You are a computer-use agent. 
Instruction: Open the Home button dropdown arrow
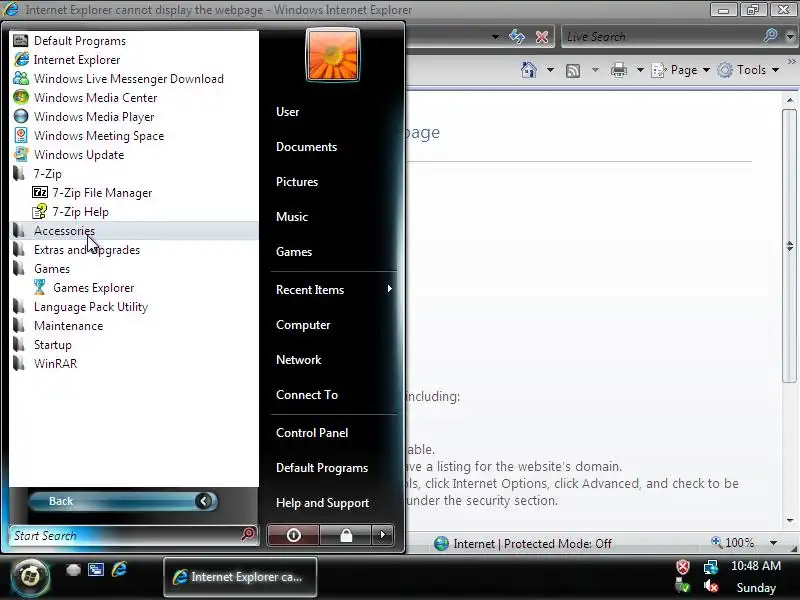pos(550,70)
